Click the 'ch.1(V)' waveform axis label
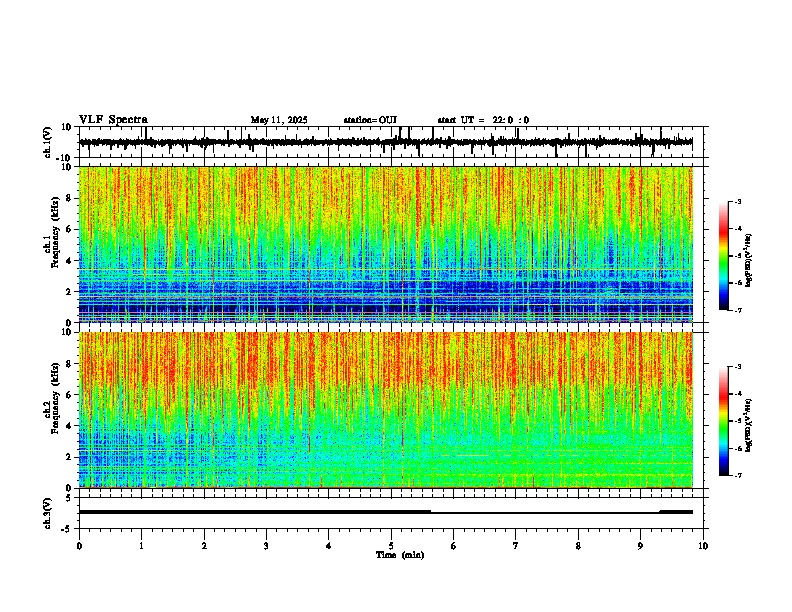 48,142
